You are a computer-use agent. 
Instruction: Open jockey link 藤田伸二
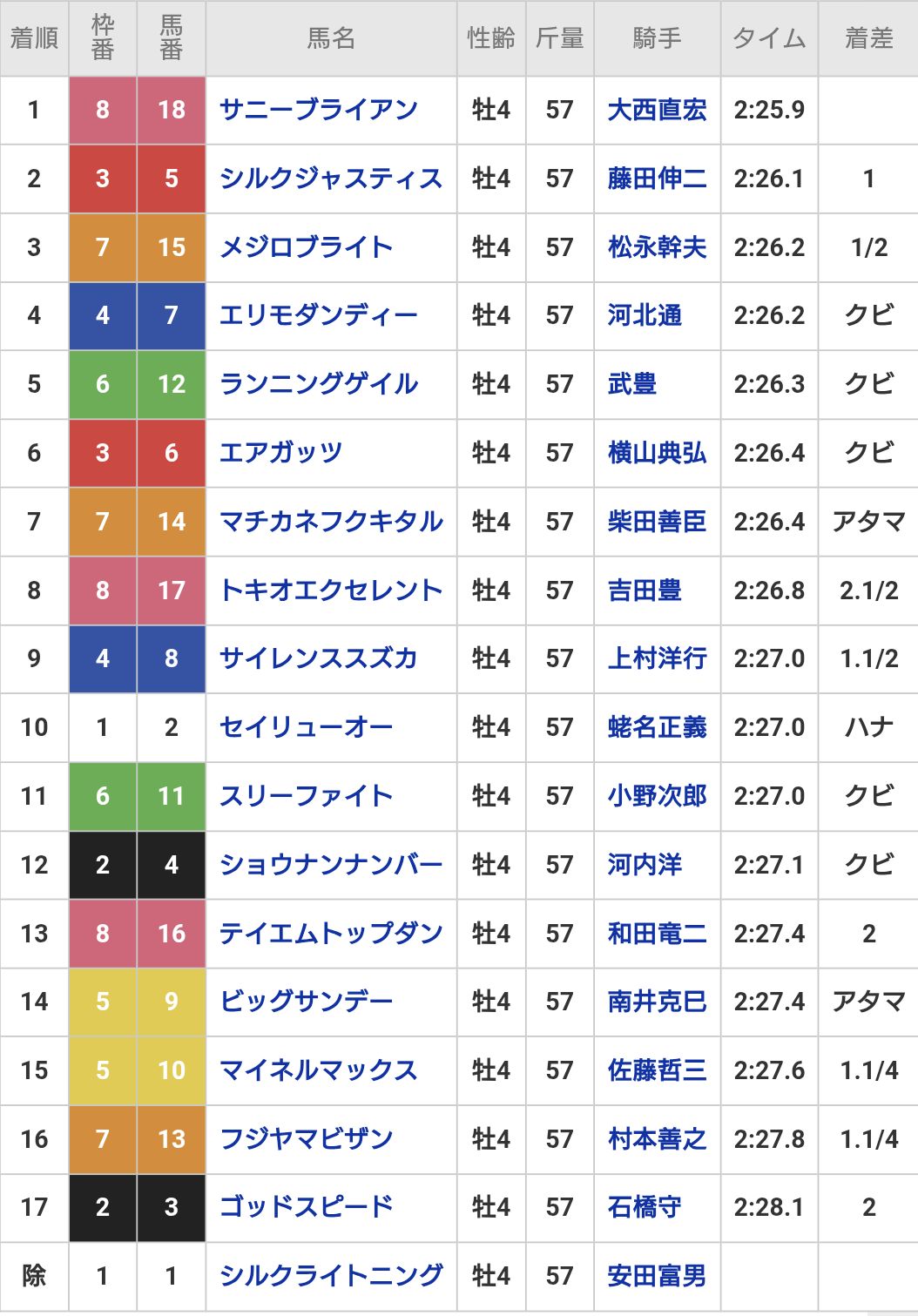tap(657, 179)
